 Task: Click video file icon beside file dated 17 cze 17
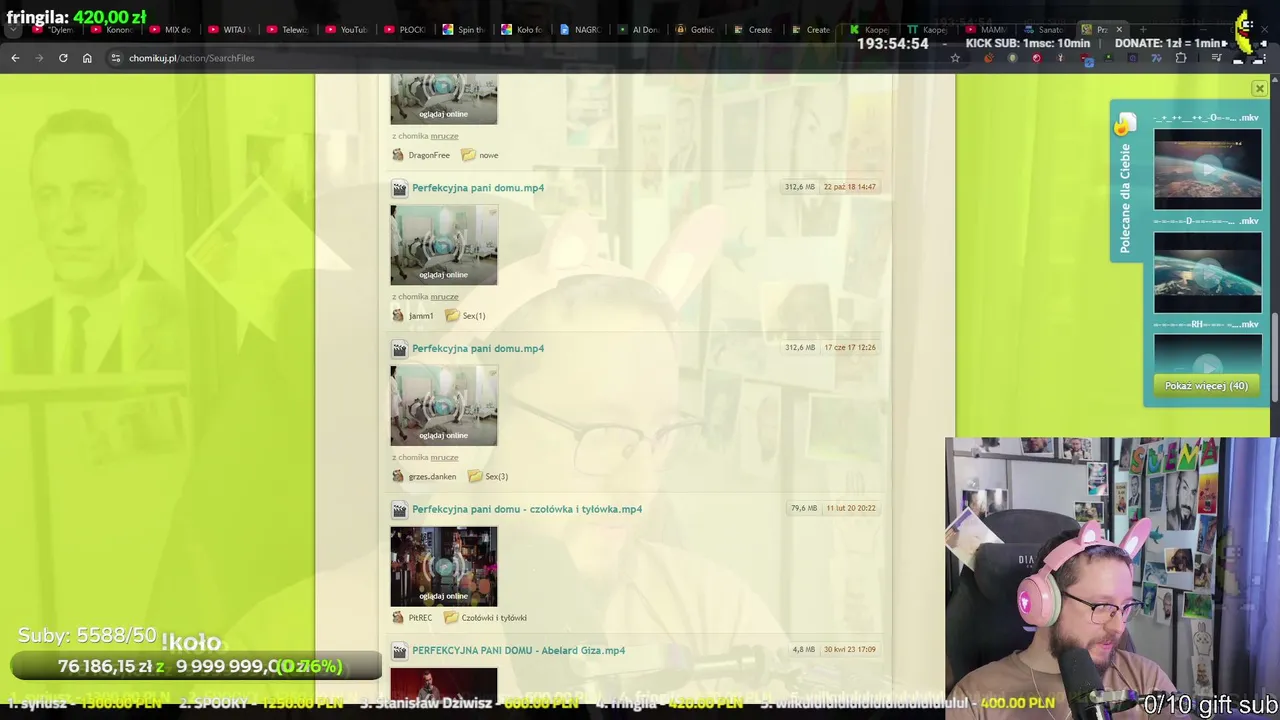[399, 349]
